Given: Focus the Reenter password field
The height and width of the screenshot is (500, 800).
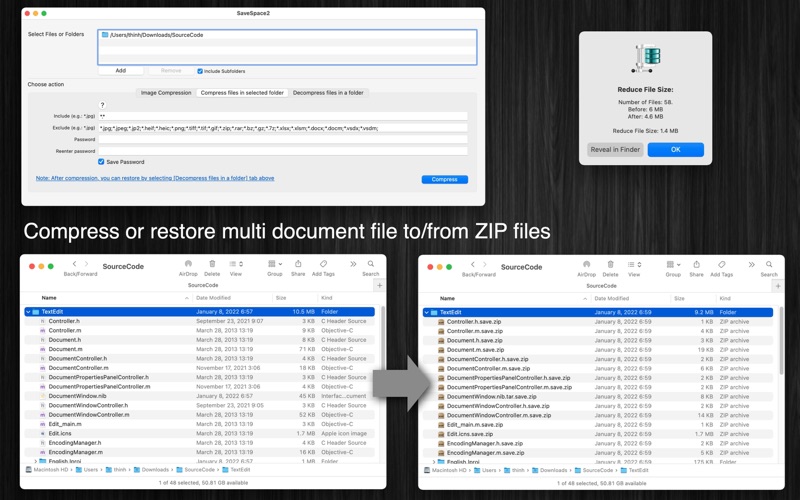Looking at the screenshot, I should (283, 151).
